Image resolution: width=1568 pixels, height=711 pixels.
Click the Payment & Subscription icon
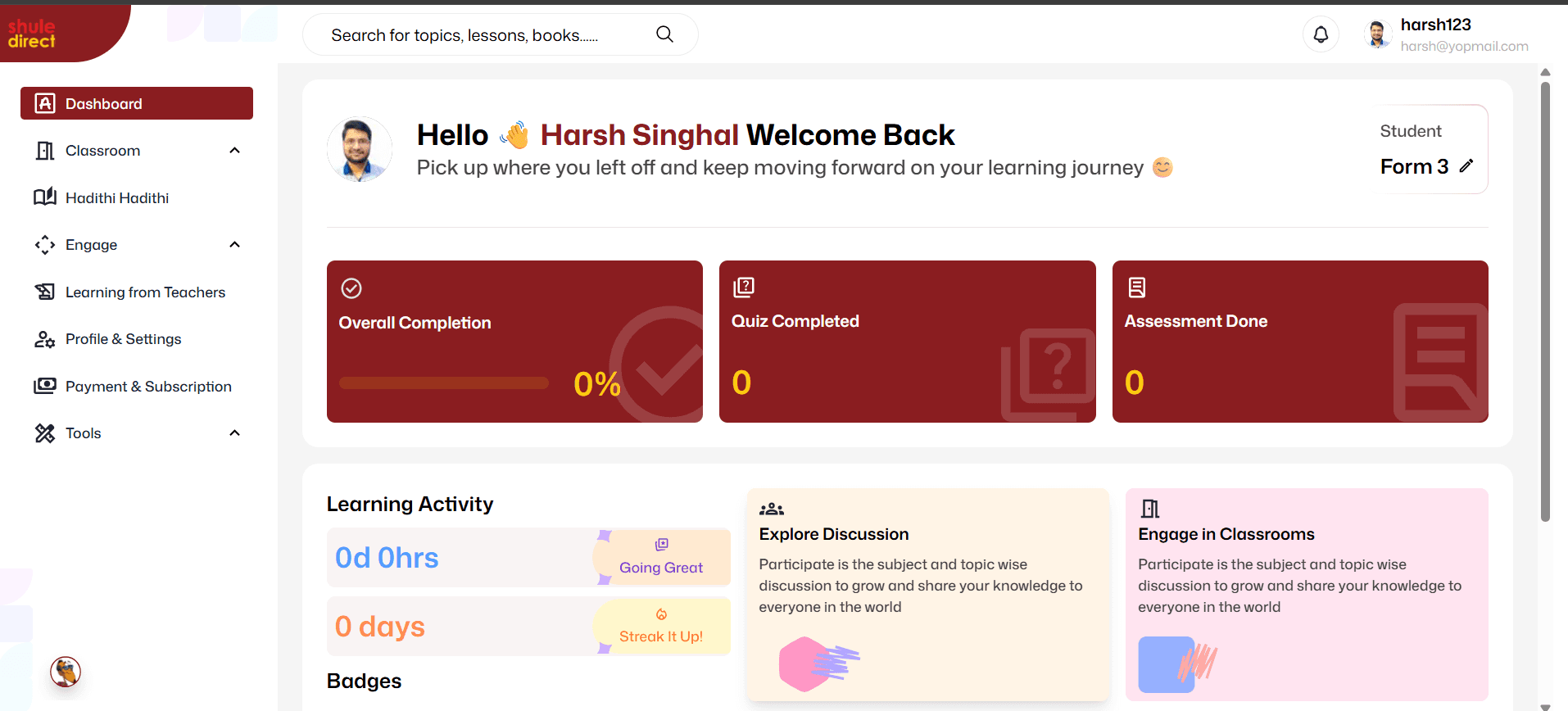pyautogui.click(x=45, y=386)
